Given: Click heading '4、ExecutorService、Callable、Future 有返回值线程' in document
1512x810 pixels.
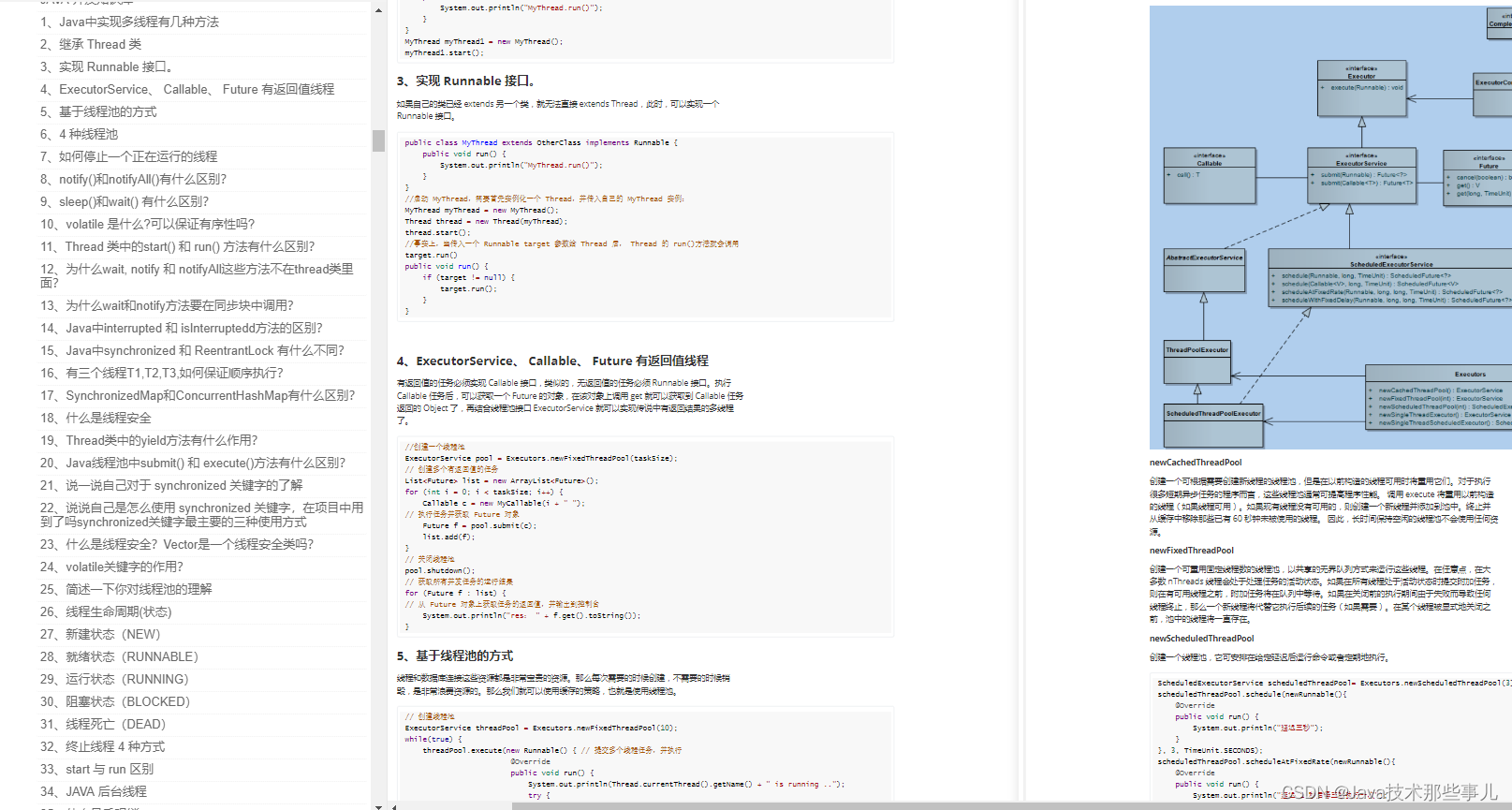Looking at the screenshot, I should point(552,361).
